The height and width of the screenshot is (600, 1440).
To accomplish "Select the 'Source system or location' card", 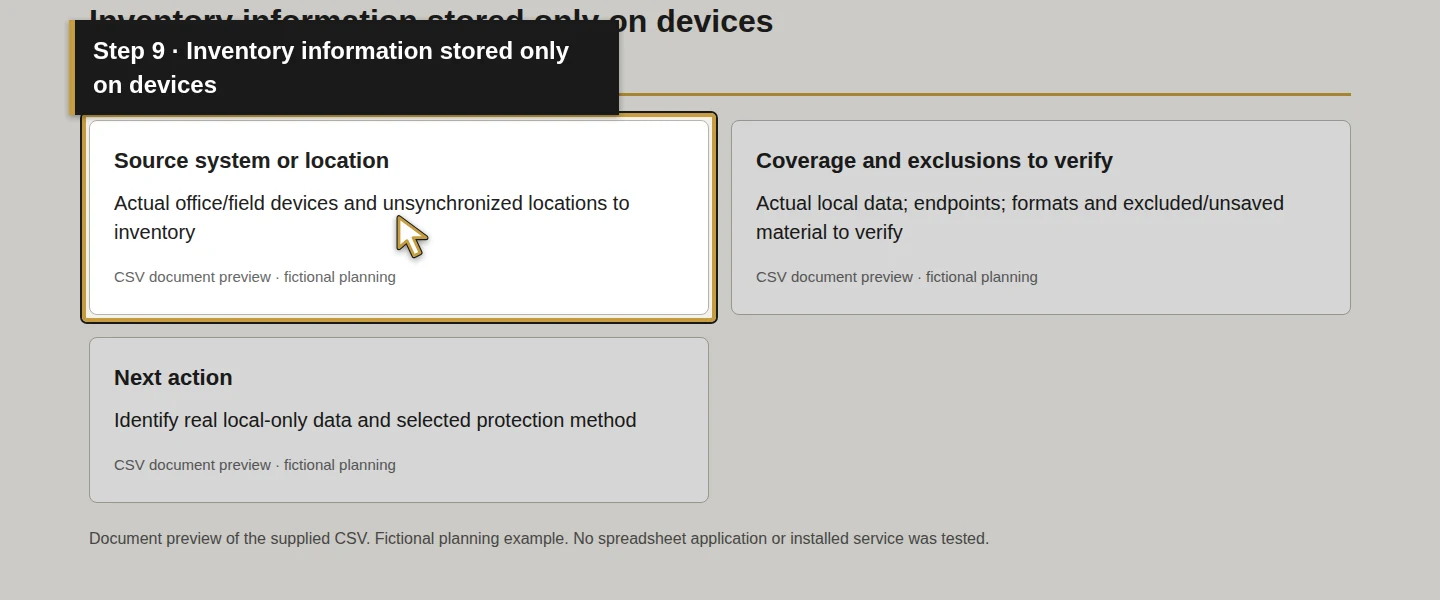I will pos(399,218).
